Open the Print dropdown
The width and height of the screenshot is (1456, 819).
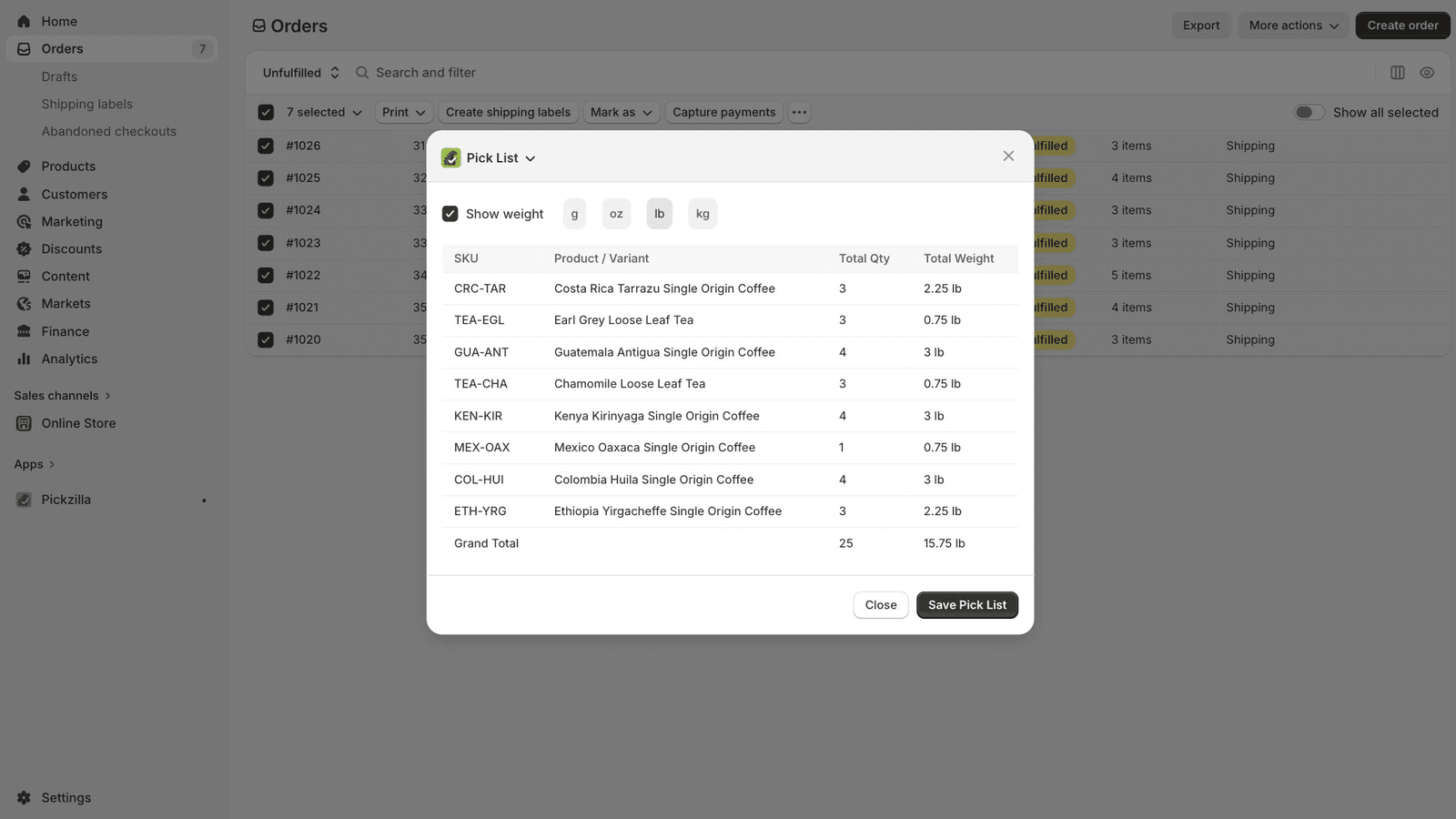point(403,112)
